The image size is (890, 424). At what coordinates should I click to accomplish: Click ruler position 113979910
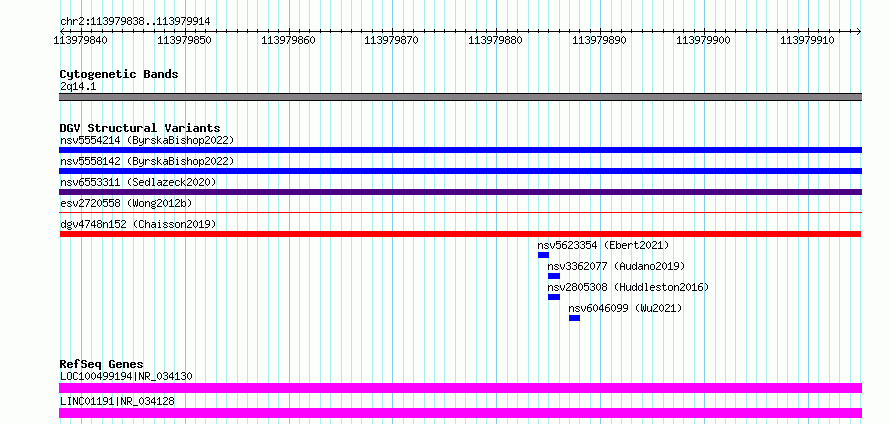[x=808, y=40]
